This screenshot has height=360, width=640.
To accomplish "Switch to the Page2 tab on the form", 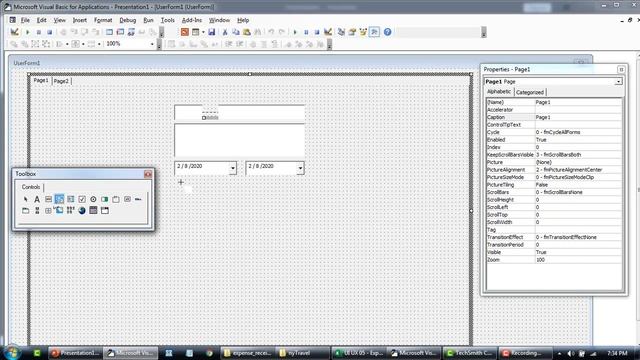I will coord(61,81).
